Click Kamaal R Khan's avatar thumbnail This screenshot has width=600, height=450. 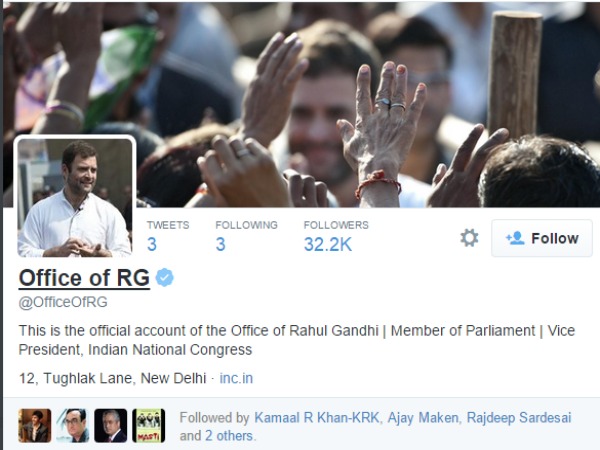pyautogui.click(x=35, y=426)
